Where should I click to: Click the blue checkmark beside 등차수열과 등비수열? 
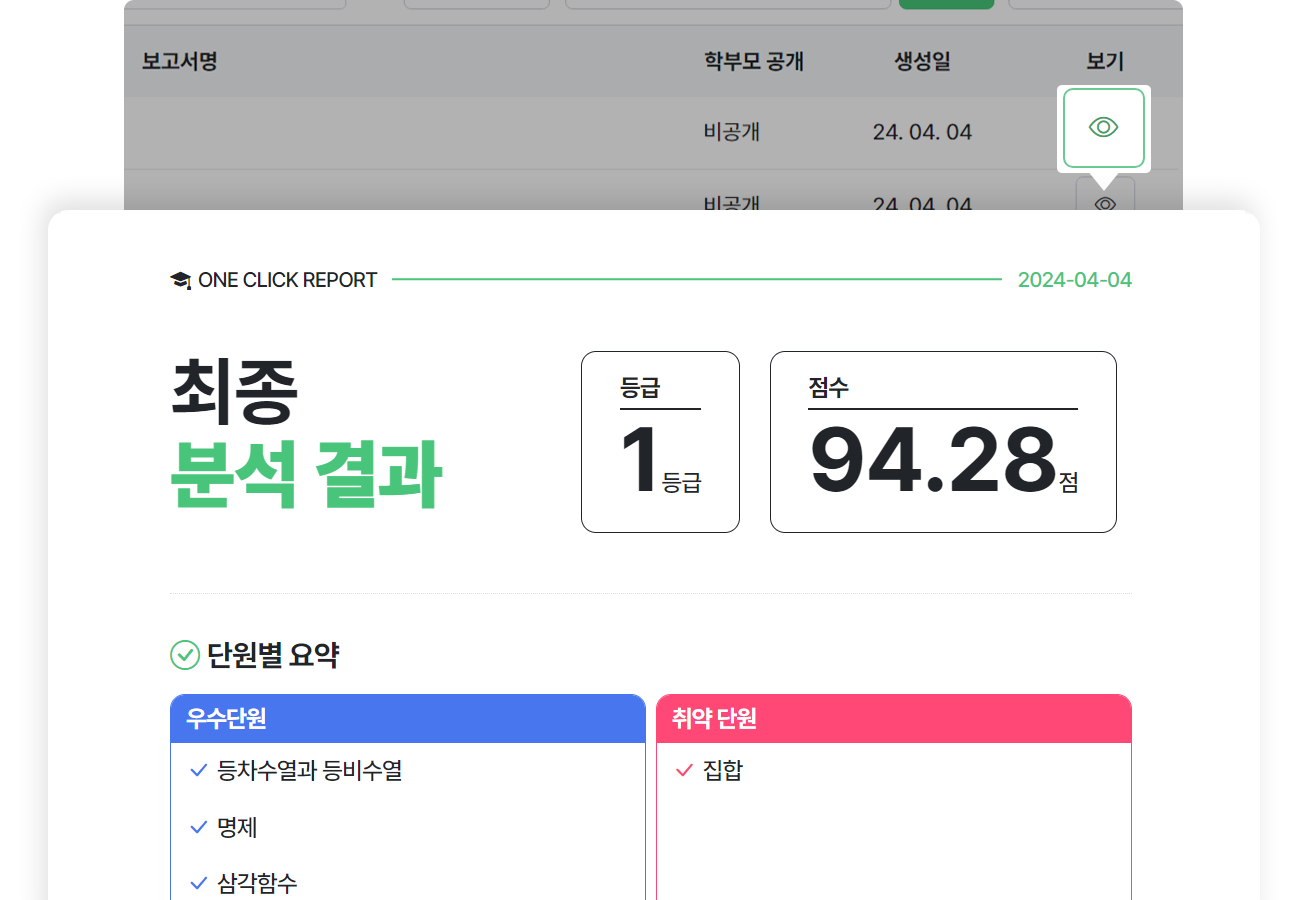pyautogui.click(x=198, y=771)
